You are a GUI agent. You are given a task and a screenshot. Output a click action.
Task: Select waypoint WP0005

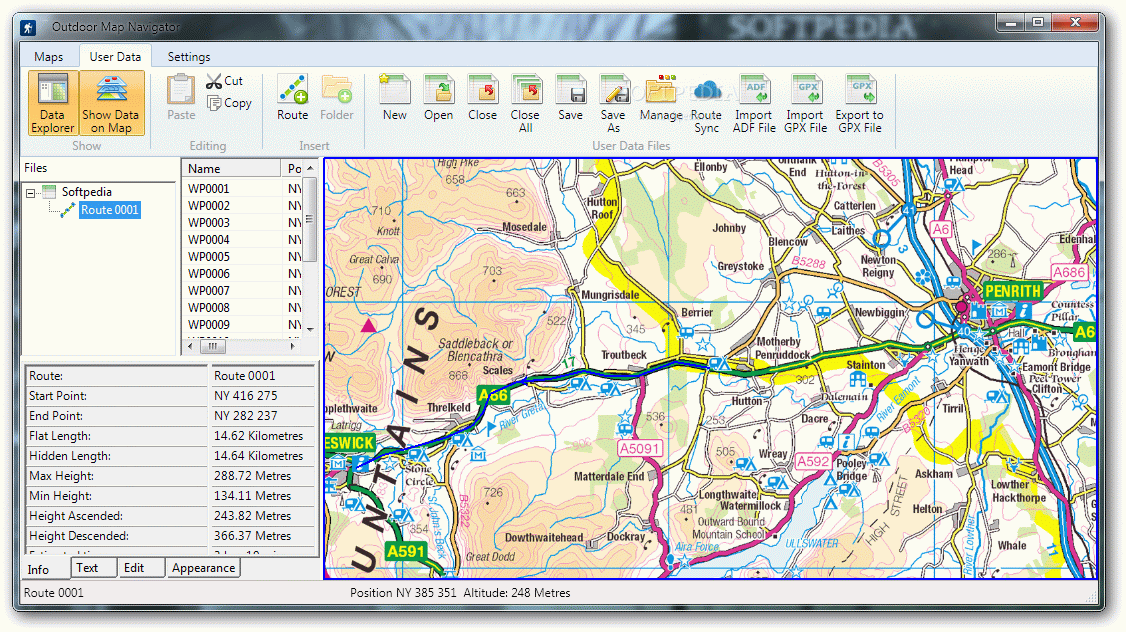click(209, 256)
